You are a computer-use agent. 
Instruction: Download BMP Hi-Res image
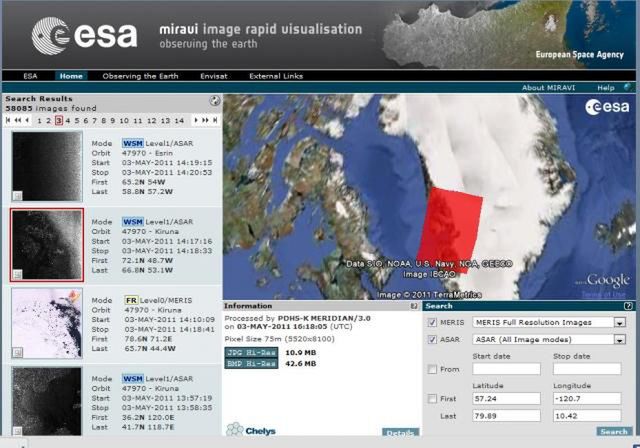[251, 364]
